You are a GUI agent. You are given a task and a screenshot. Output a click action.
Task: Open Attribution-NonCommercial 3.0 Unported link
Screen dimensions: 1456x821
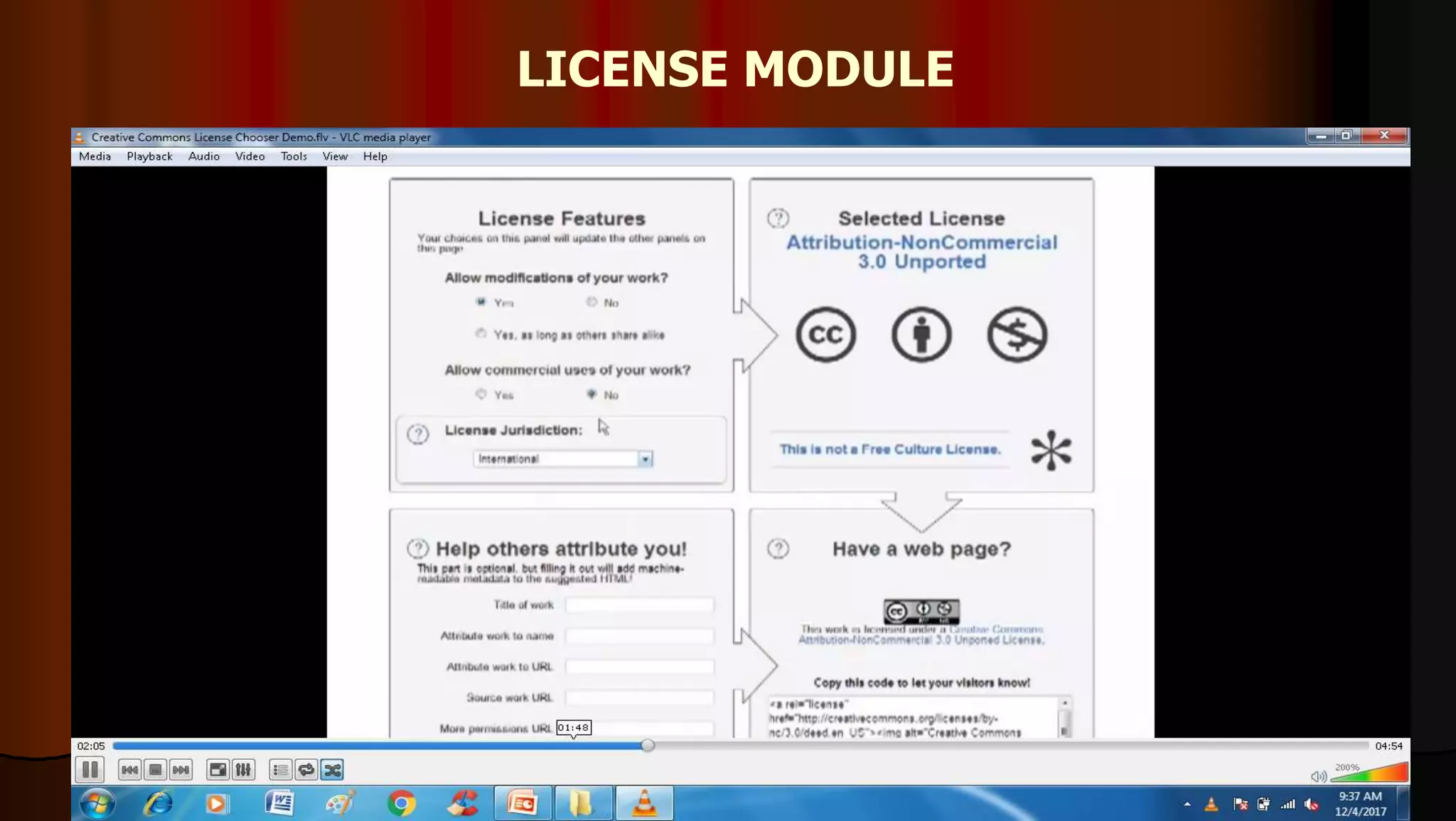pyautogui.click(x=921, y=252)
